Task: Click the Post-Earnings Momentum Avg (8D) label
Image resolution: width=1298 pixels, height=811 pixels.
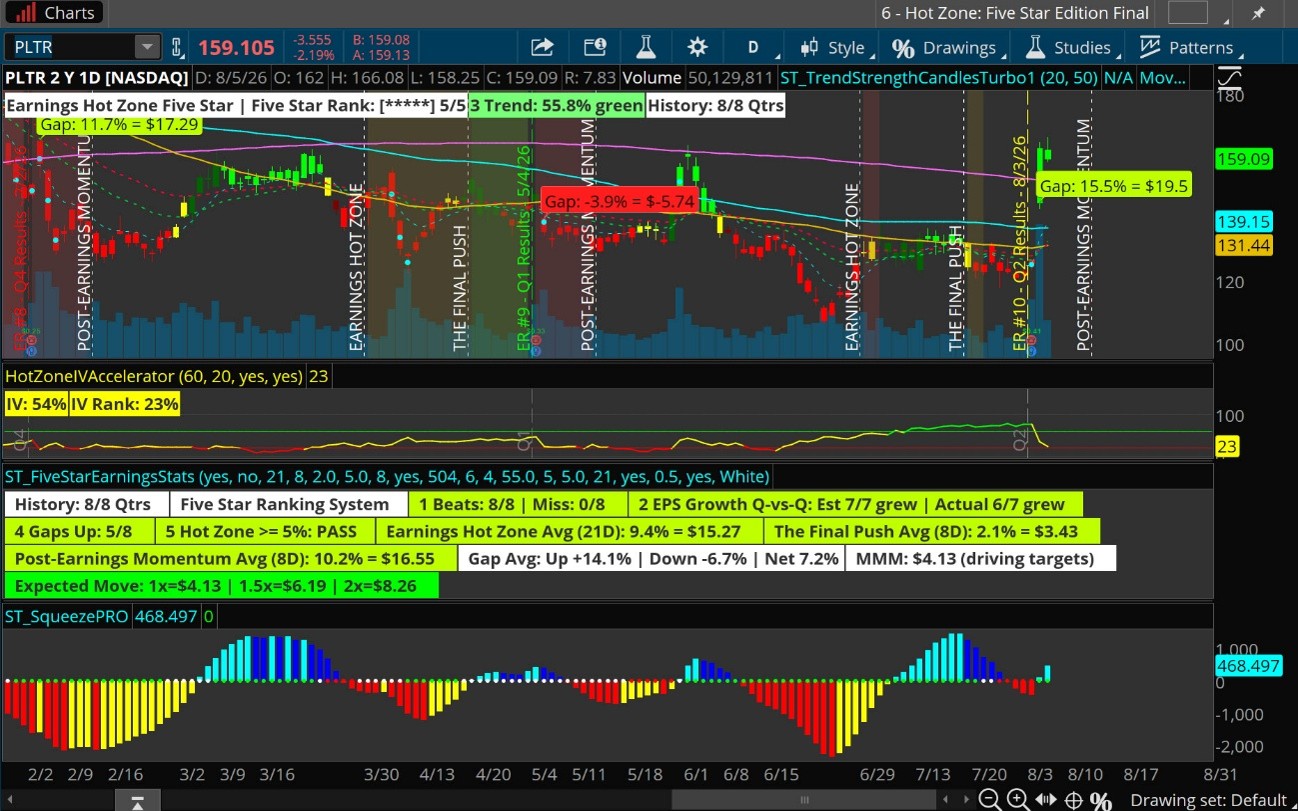Action: 230,558
